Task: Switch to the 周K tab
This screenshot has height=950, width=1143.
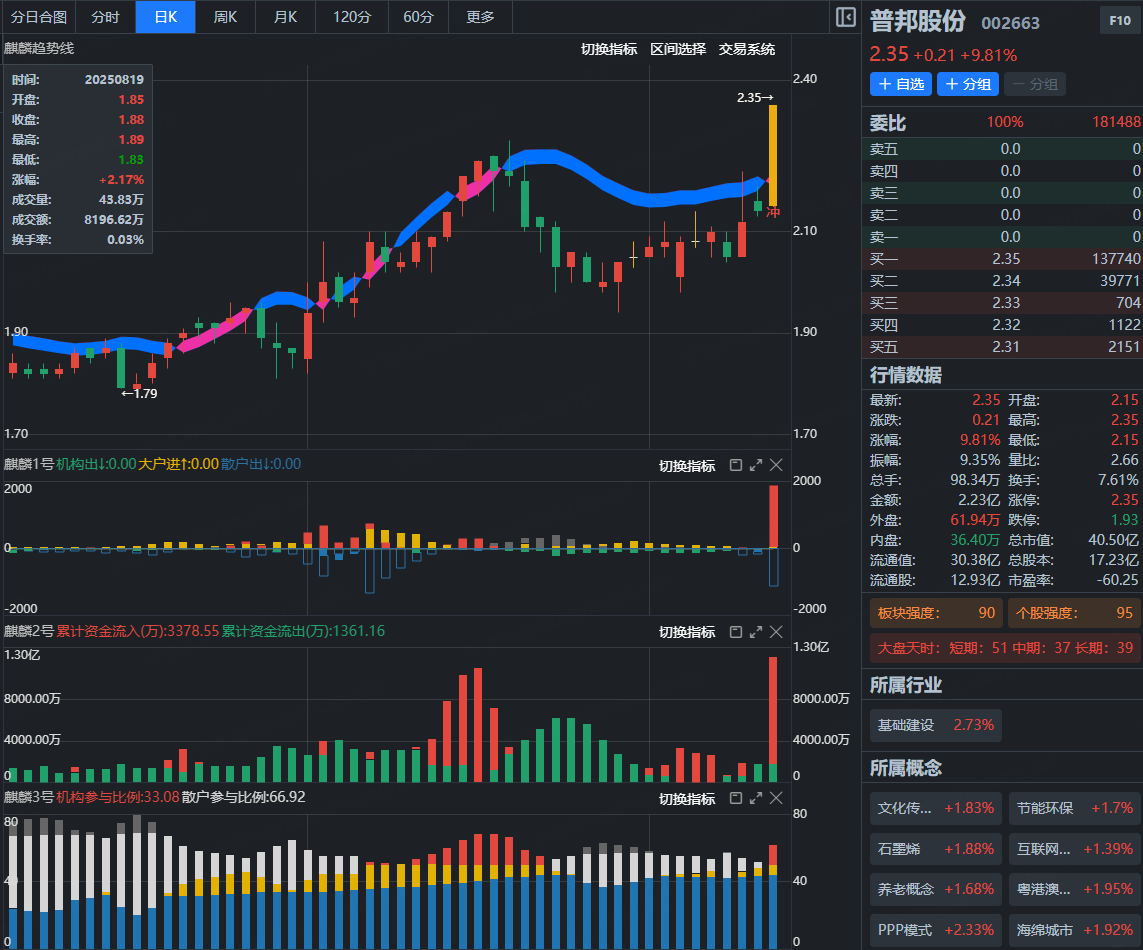Action: click(225, 17)
